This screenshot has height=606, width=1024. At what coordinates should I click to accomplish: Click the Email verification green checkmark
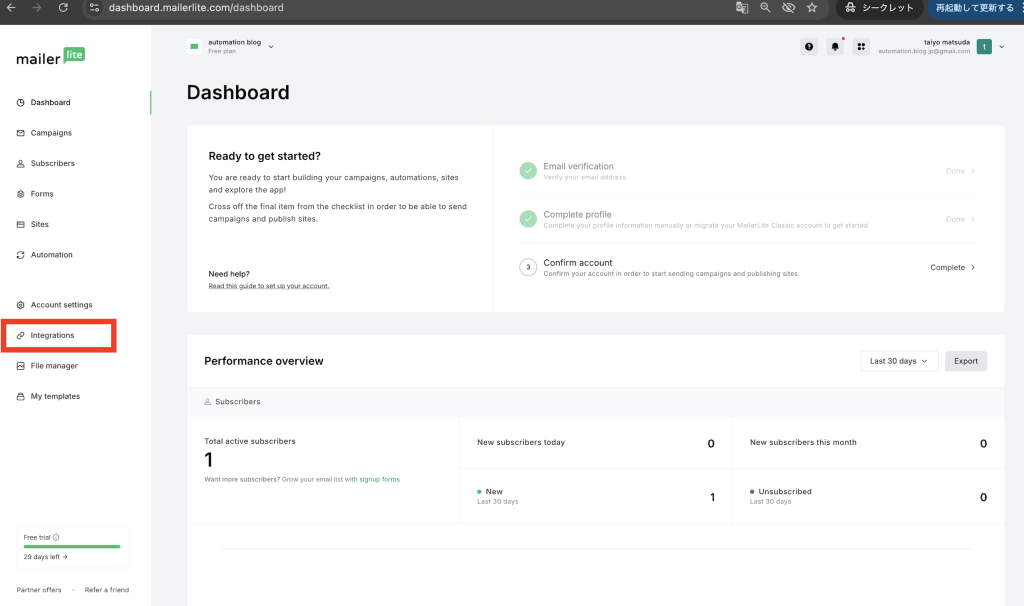click(x=528, y=171)
